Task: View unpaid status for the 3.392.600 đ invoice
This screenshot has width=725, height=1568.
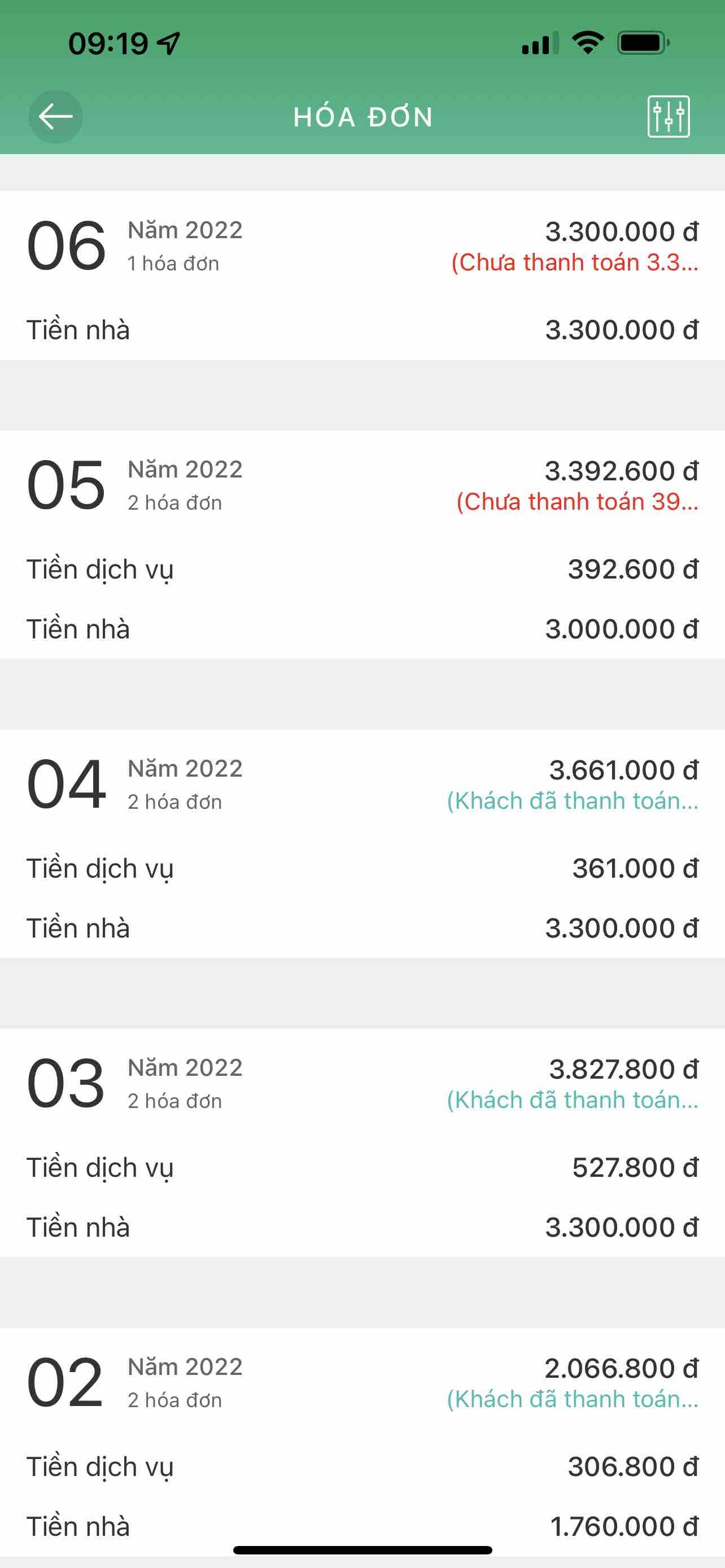Action: [x=577, y=502]
